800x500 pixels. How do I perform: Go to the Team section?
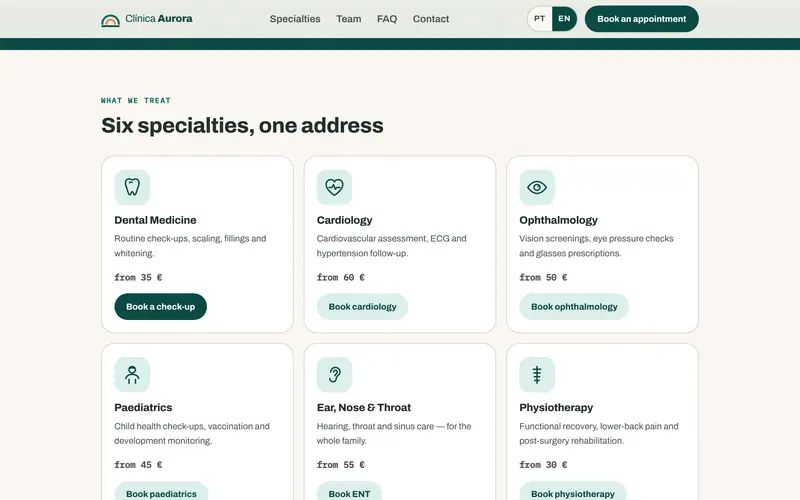[348, 19]
